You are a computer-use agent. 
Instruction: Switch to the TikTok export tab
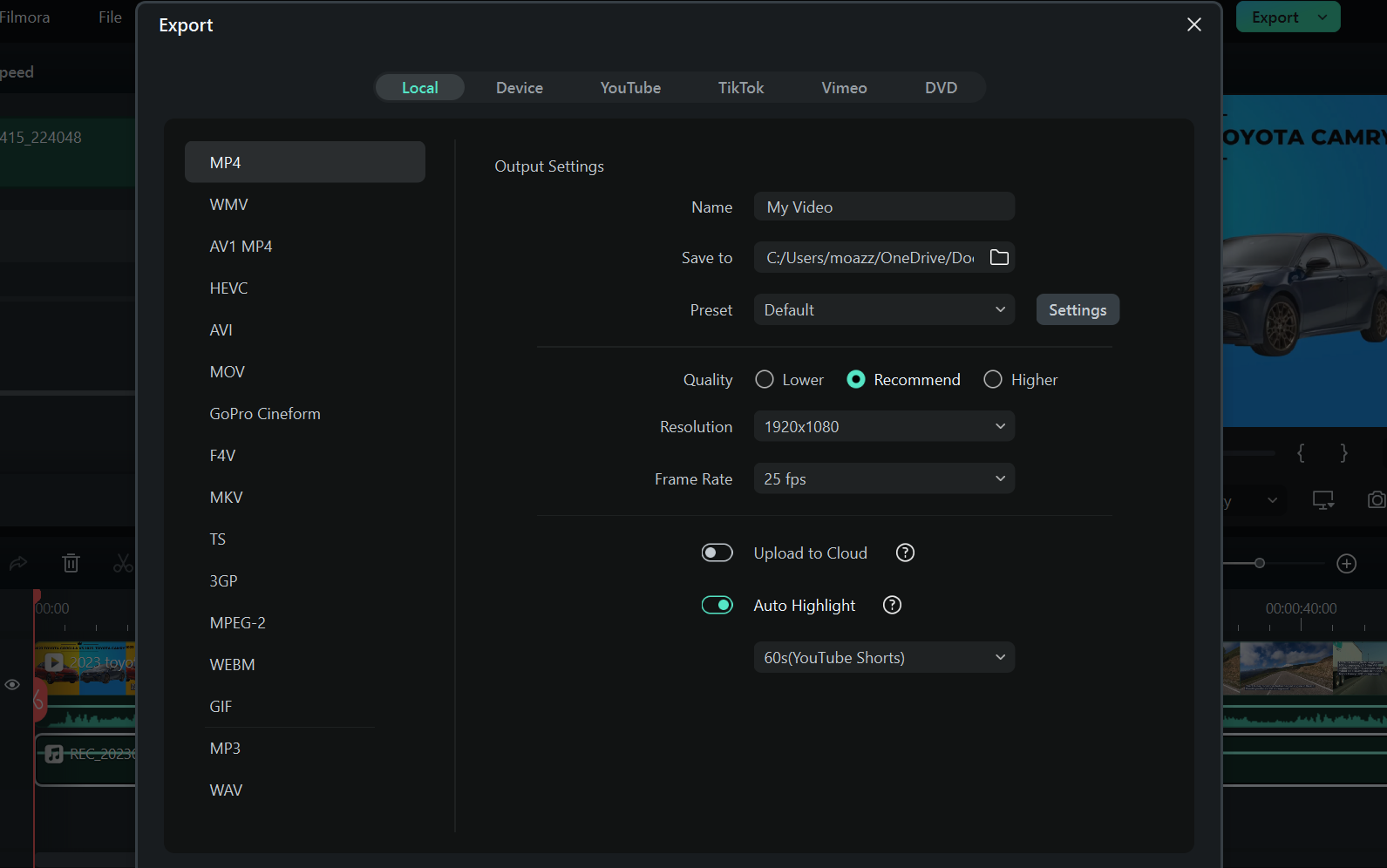click(x=740, y=87)
